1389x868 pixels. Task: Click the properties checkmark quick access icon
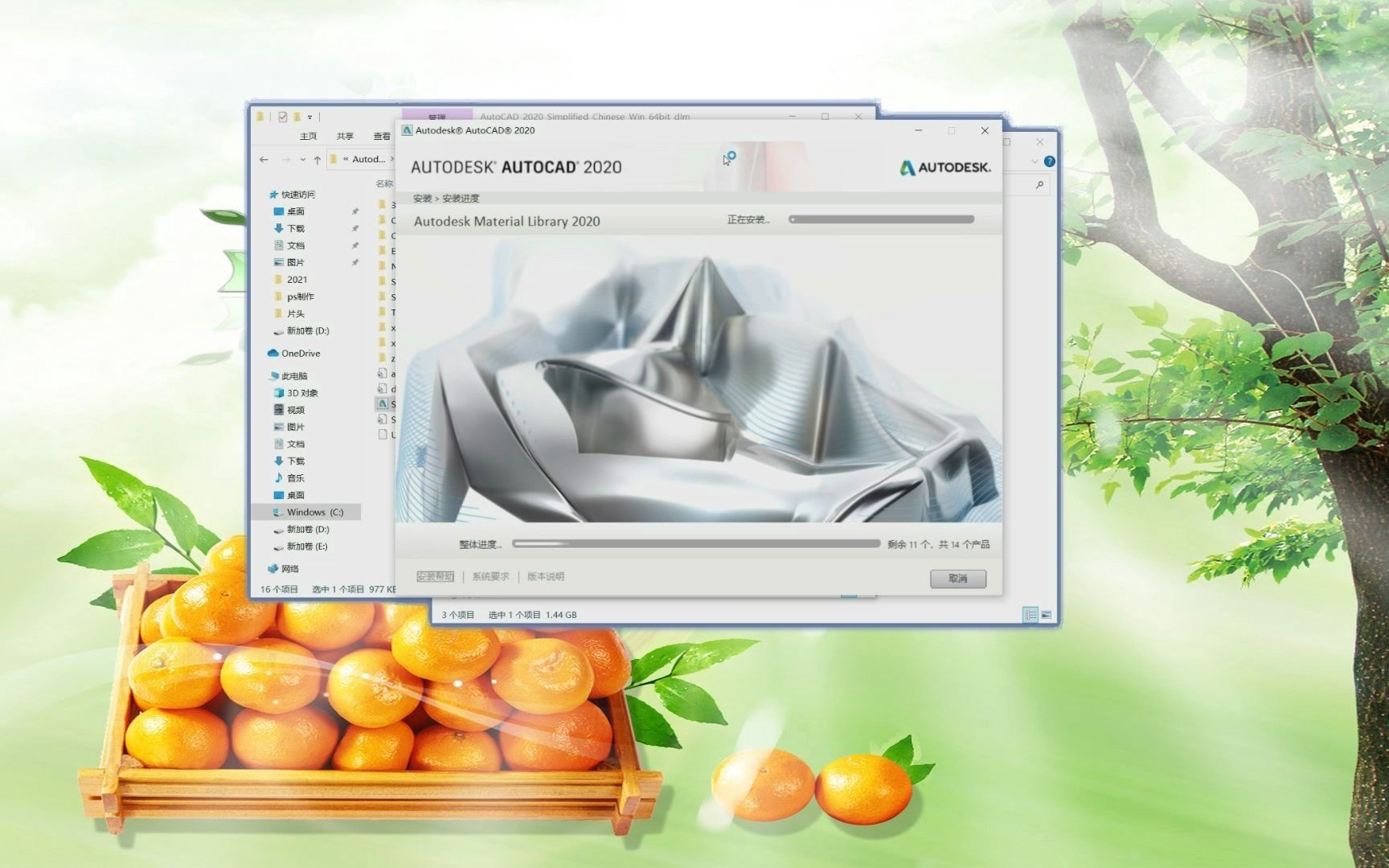tap(283, 117)
